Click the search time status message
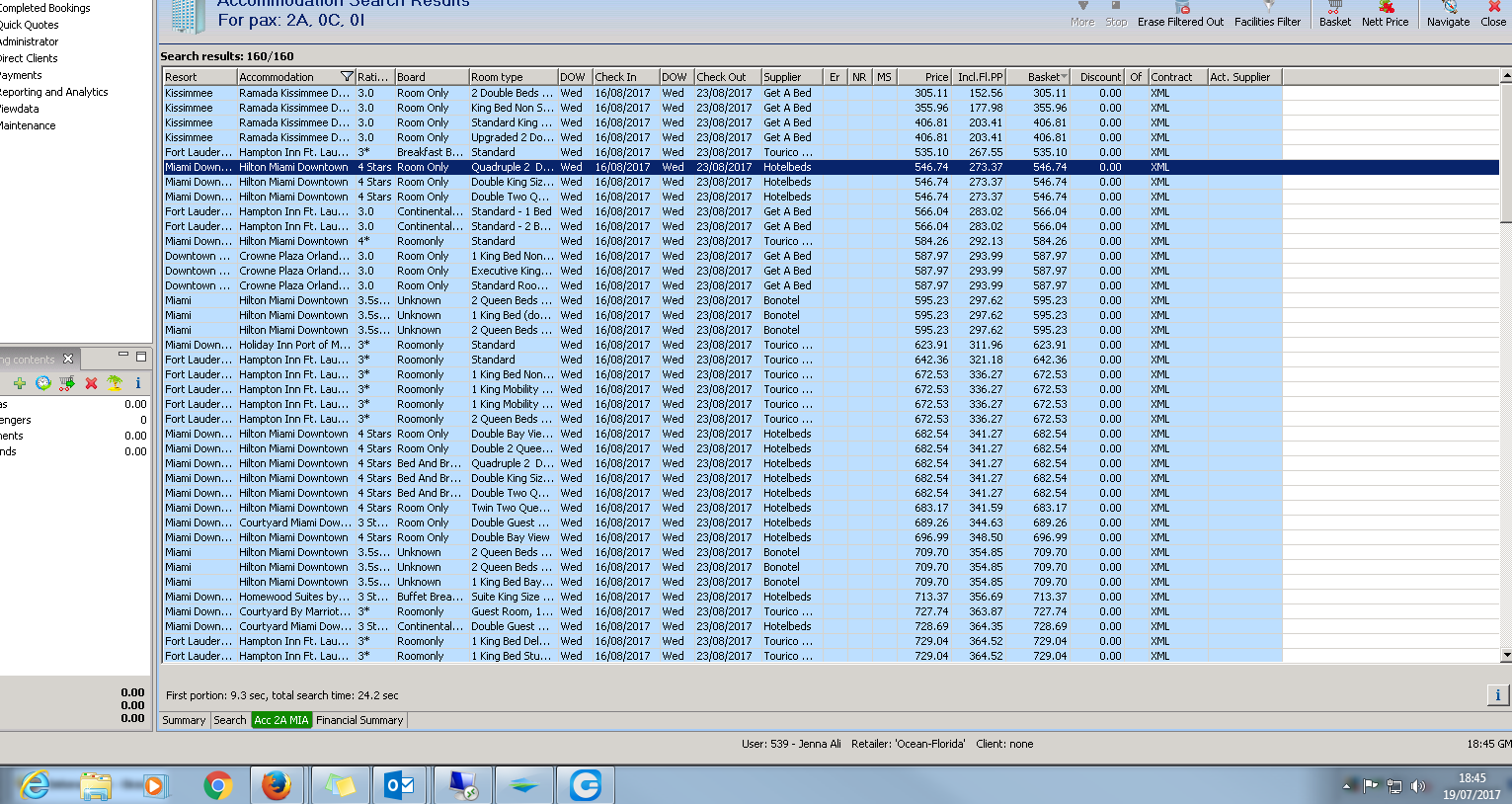Image resolution: width=1512 pixels, height=804 pixels. [282, 695]
